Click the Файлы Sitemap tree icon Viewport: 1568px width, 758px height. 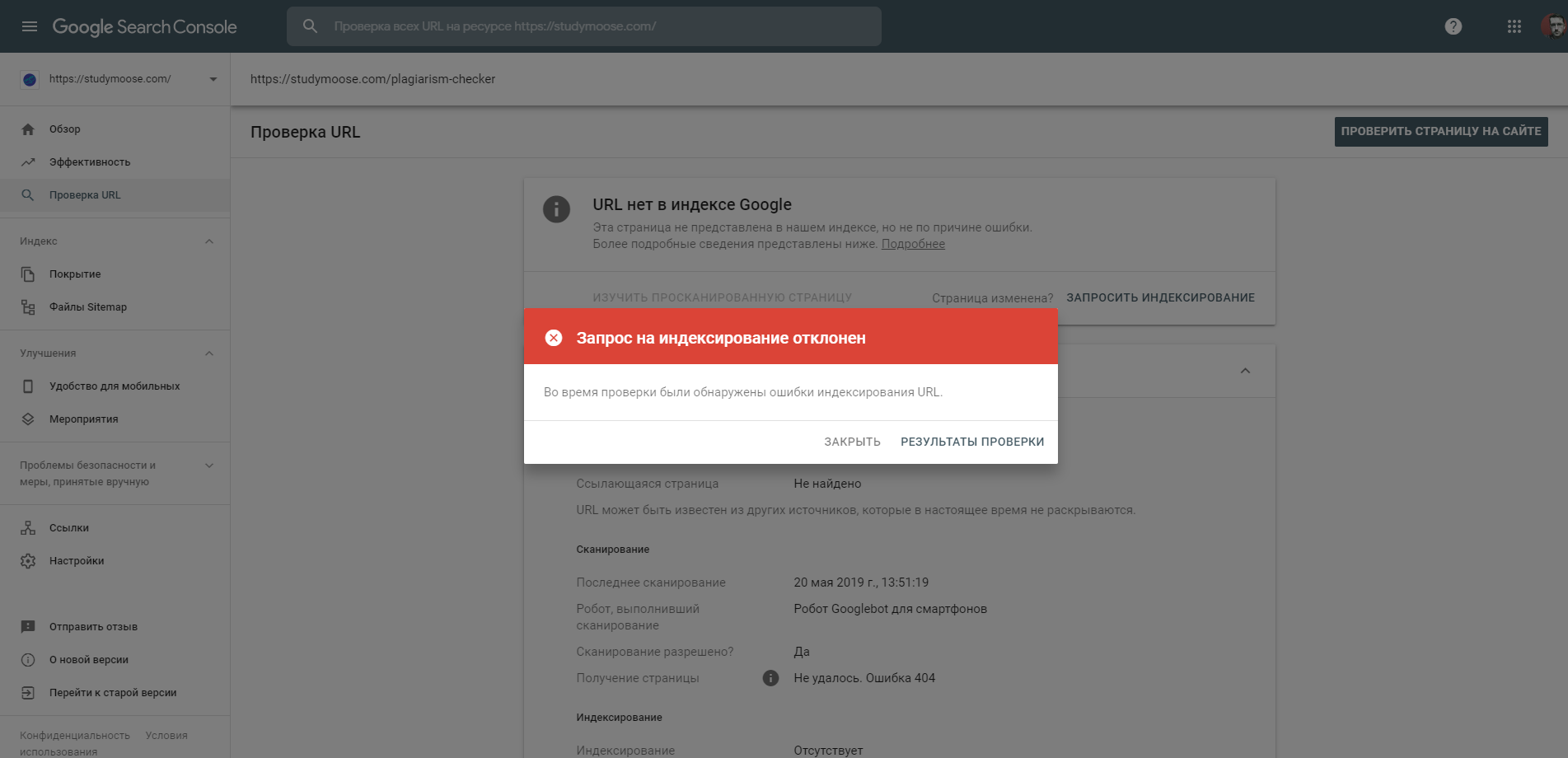click(x=28, y=307)
